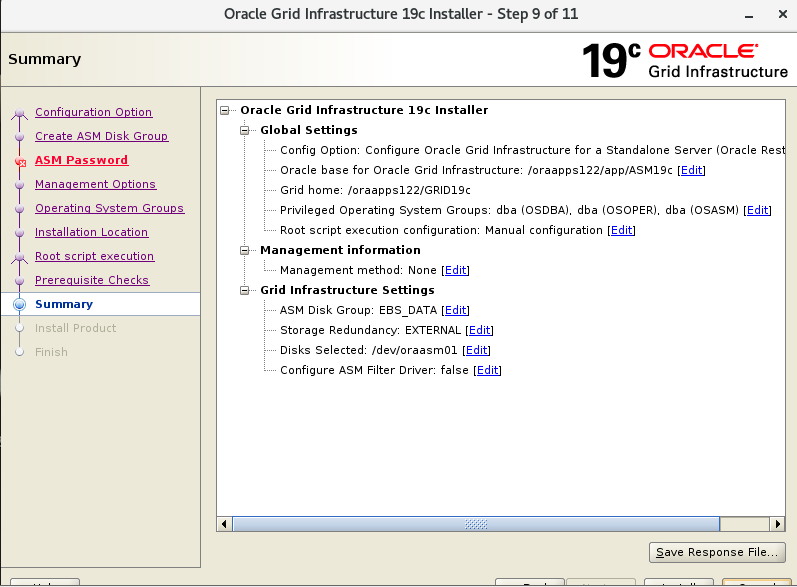Edit Privileged Operating System Groups
This screenshot has width=797, height=587.
pyautogui.click(x=757, y=210)
